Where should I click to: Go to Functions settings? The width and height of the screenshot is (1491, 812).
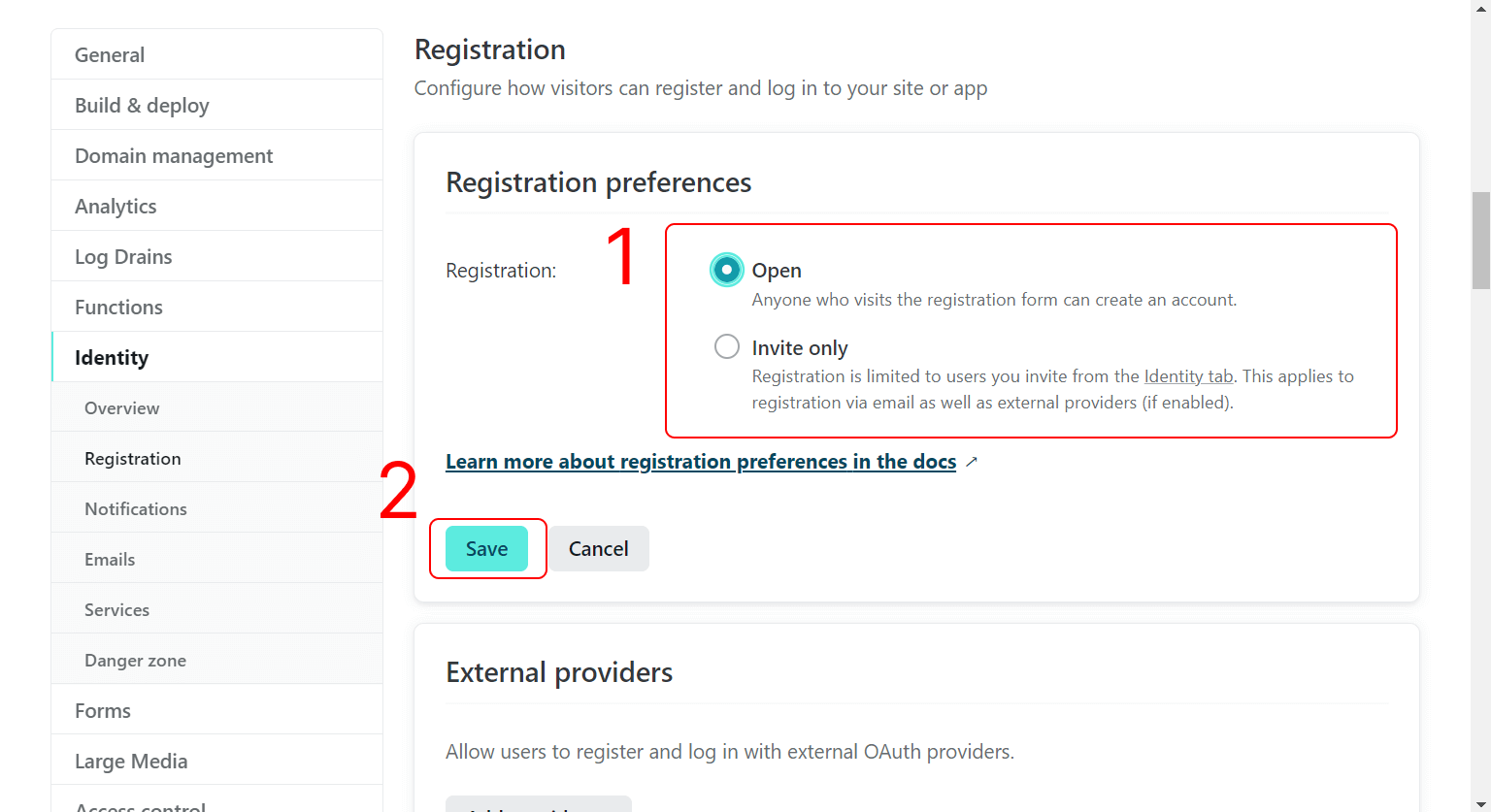118,308
